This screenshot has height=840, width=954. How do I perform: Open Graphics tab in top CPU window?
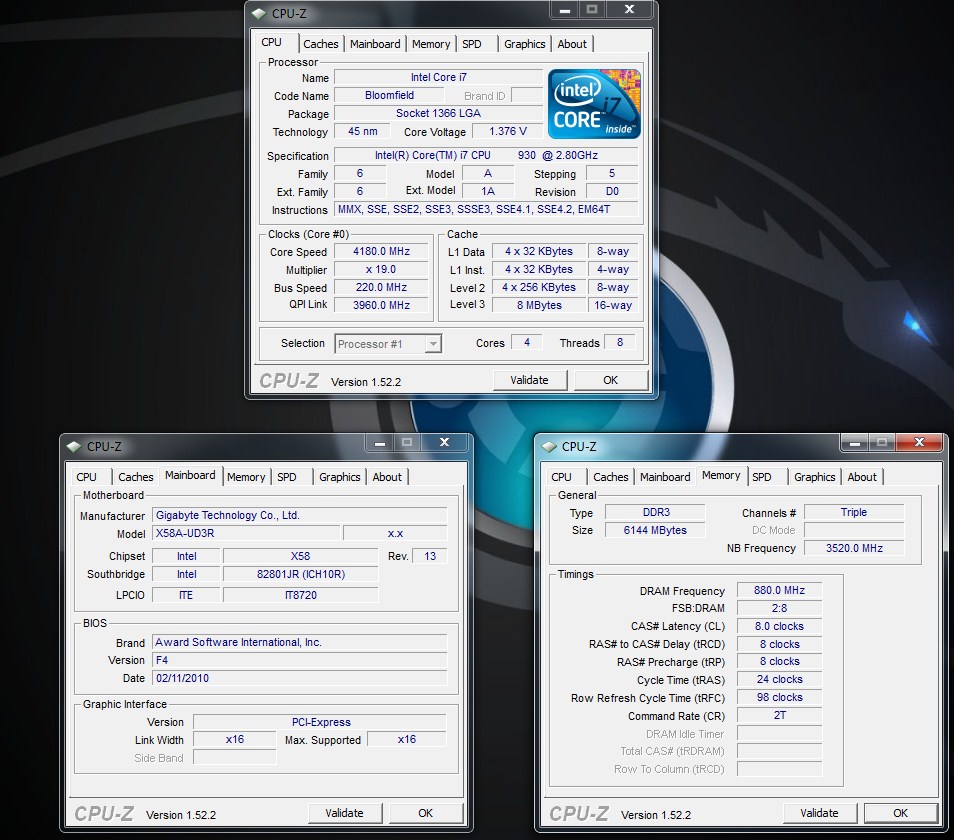click(x=524, y=44)
